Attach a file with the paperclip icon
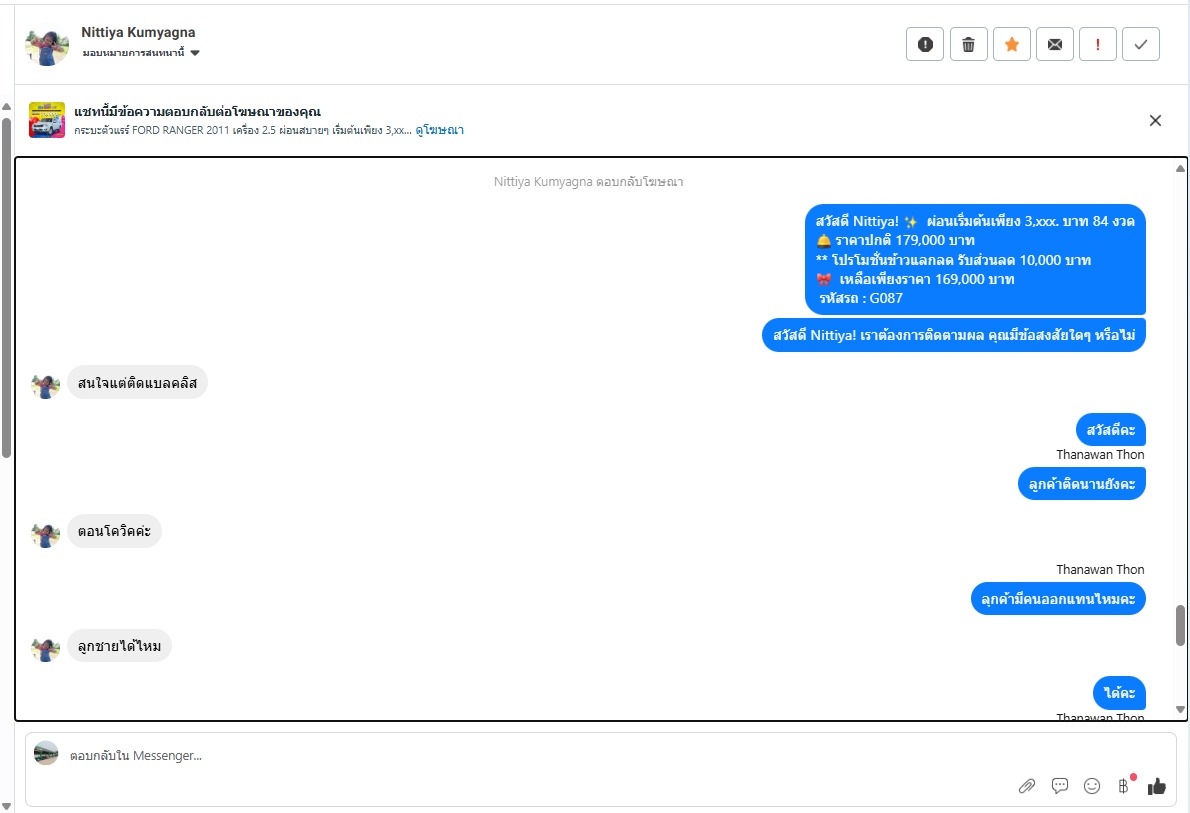 tap(1027, 786)
